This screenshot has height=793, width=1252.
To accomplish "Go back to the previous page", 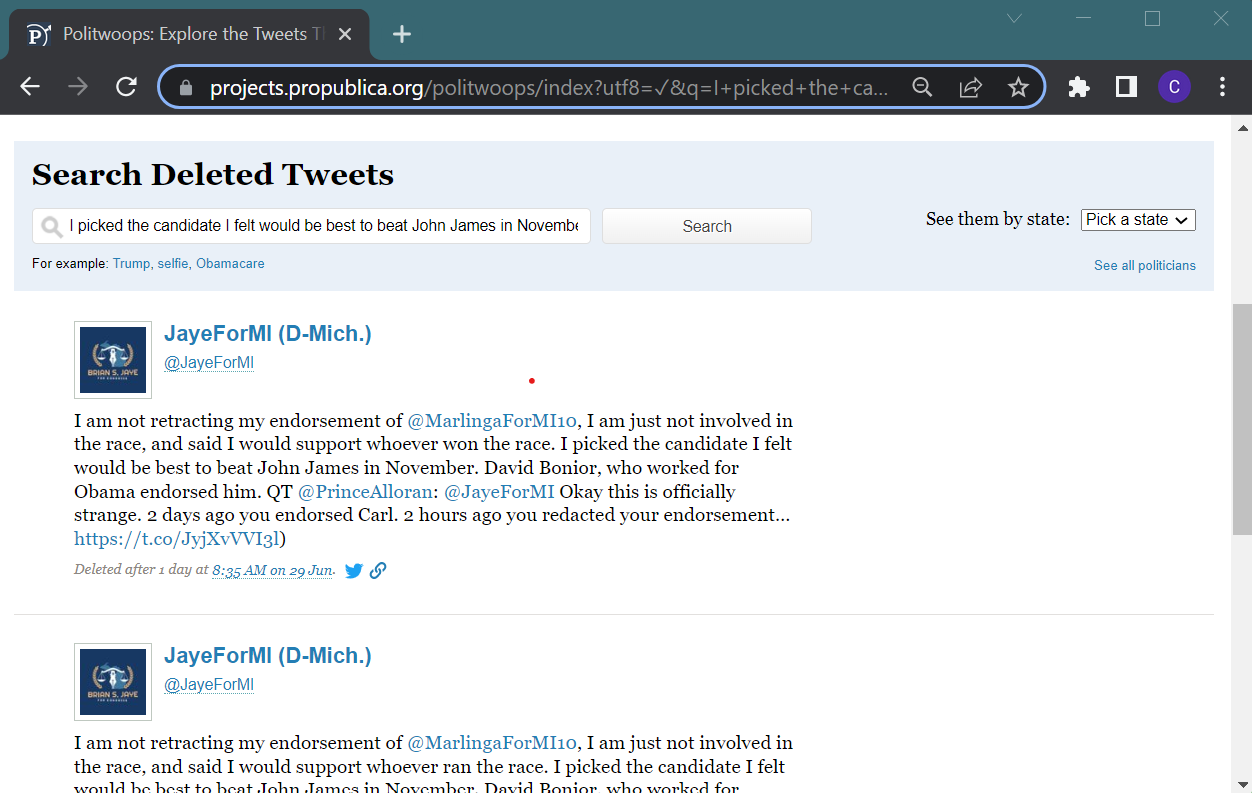I will click(x=30, y=87).
